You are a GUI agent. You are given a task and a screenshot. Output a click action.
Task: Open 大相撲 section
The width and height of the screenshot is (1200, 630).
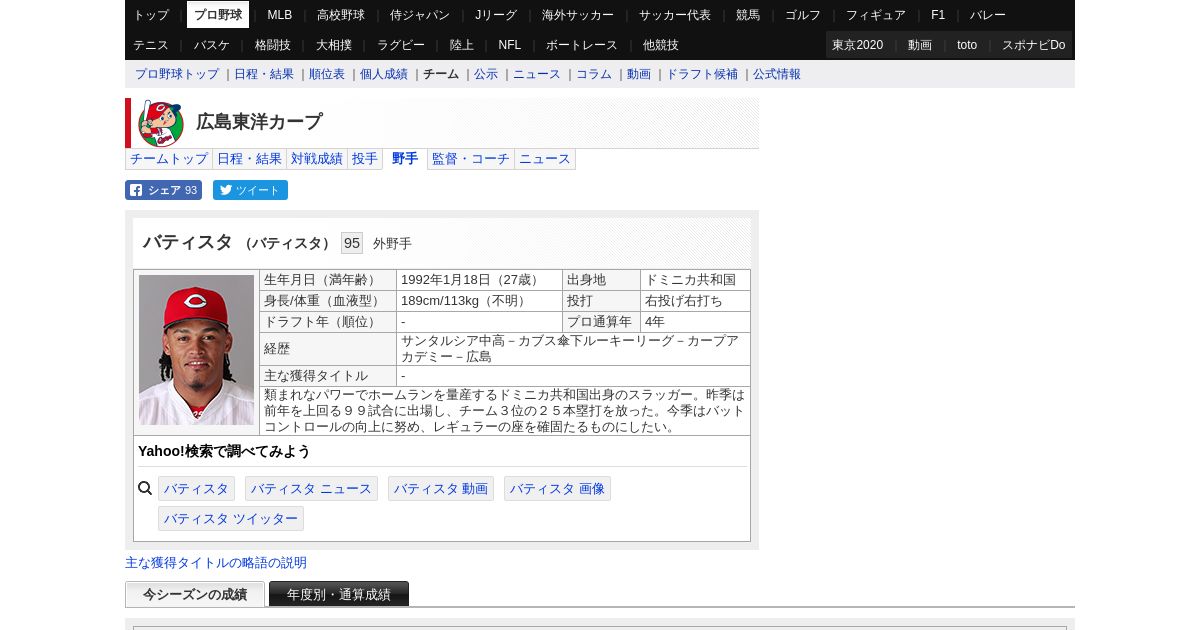tap(334, 45)
